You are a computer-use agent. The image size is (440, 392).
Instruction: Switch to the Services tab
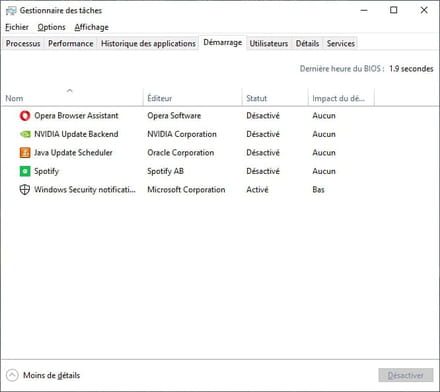[x=340, y=44]
